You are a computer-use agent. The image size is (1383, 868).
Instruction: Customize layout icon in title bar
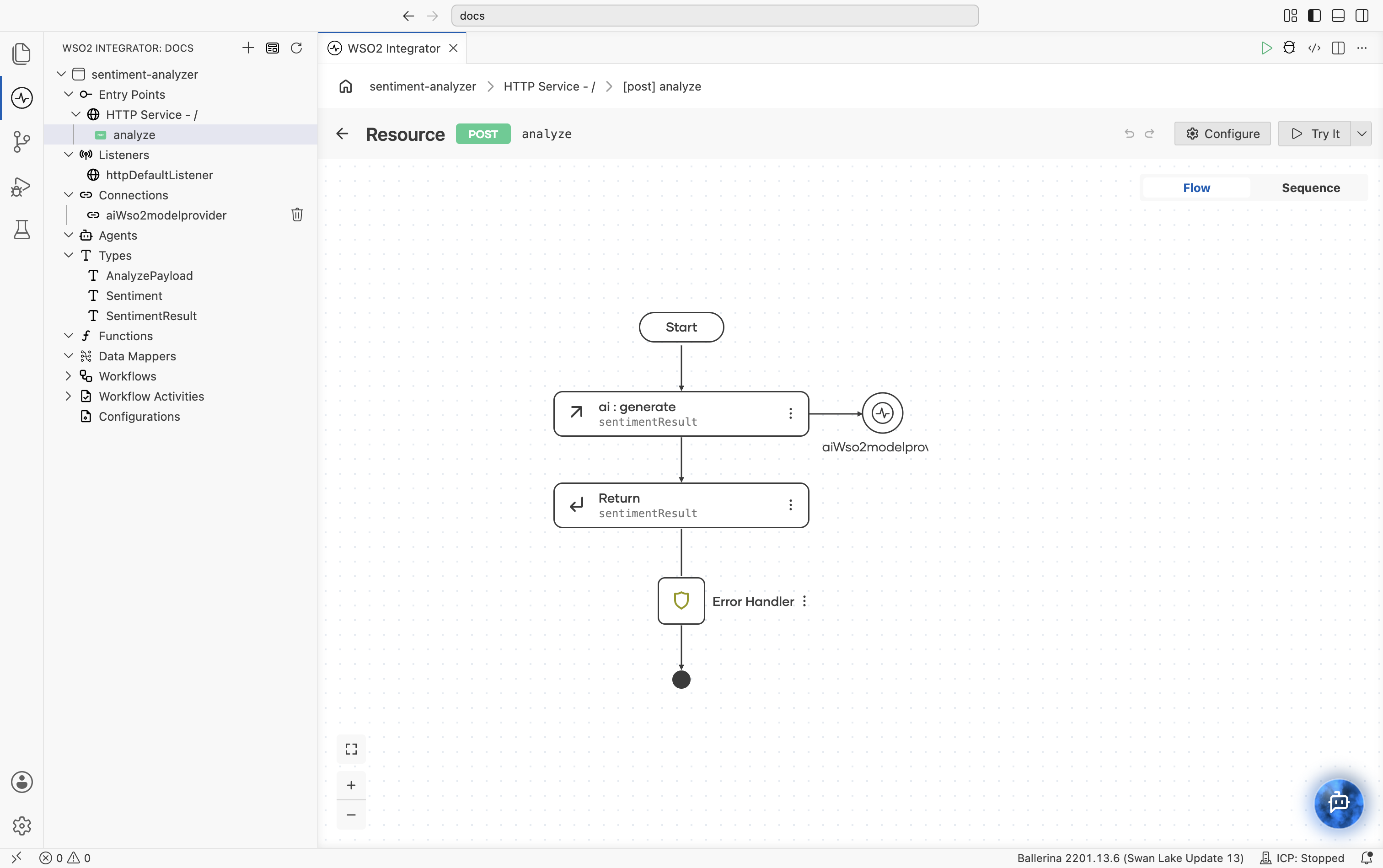coord(1290,16)
